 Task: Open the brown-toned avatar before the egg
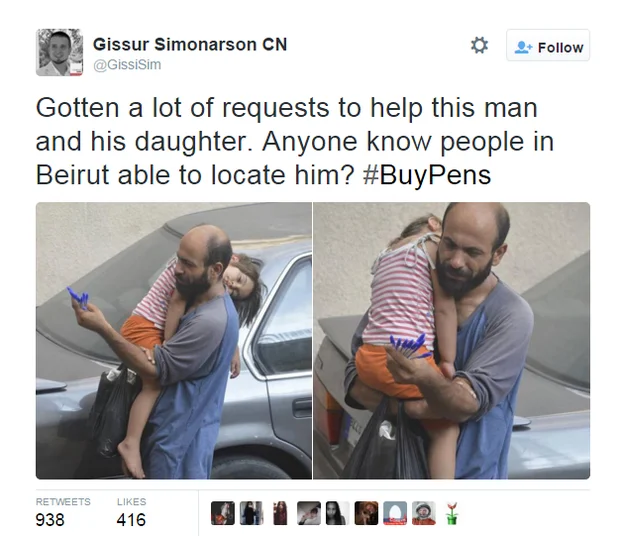point(366,513)
